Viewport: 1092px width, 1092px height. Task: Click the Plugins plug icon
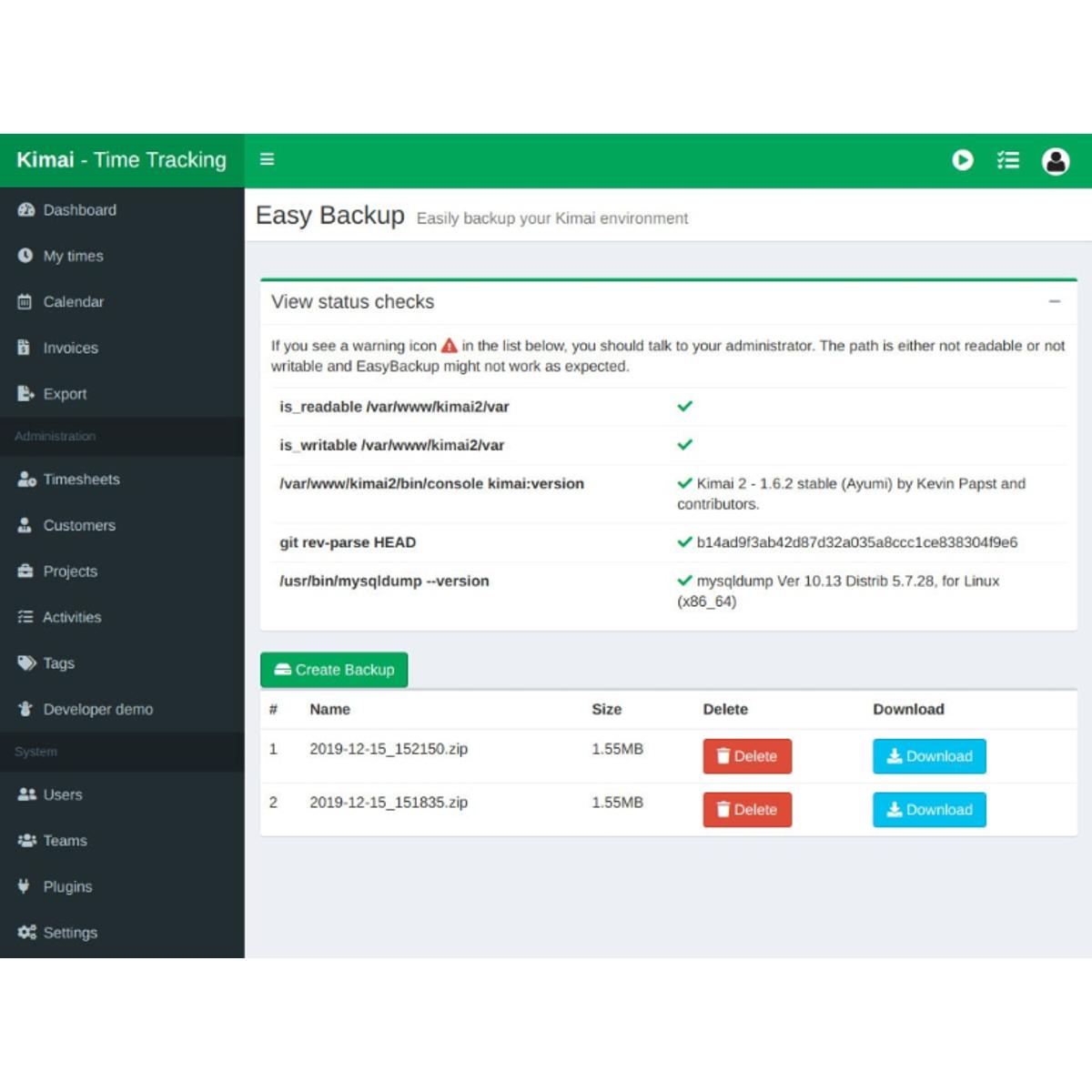(x=24, y=886)
